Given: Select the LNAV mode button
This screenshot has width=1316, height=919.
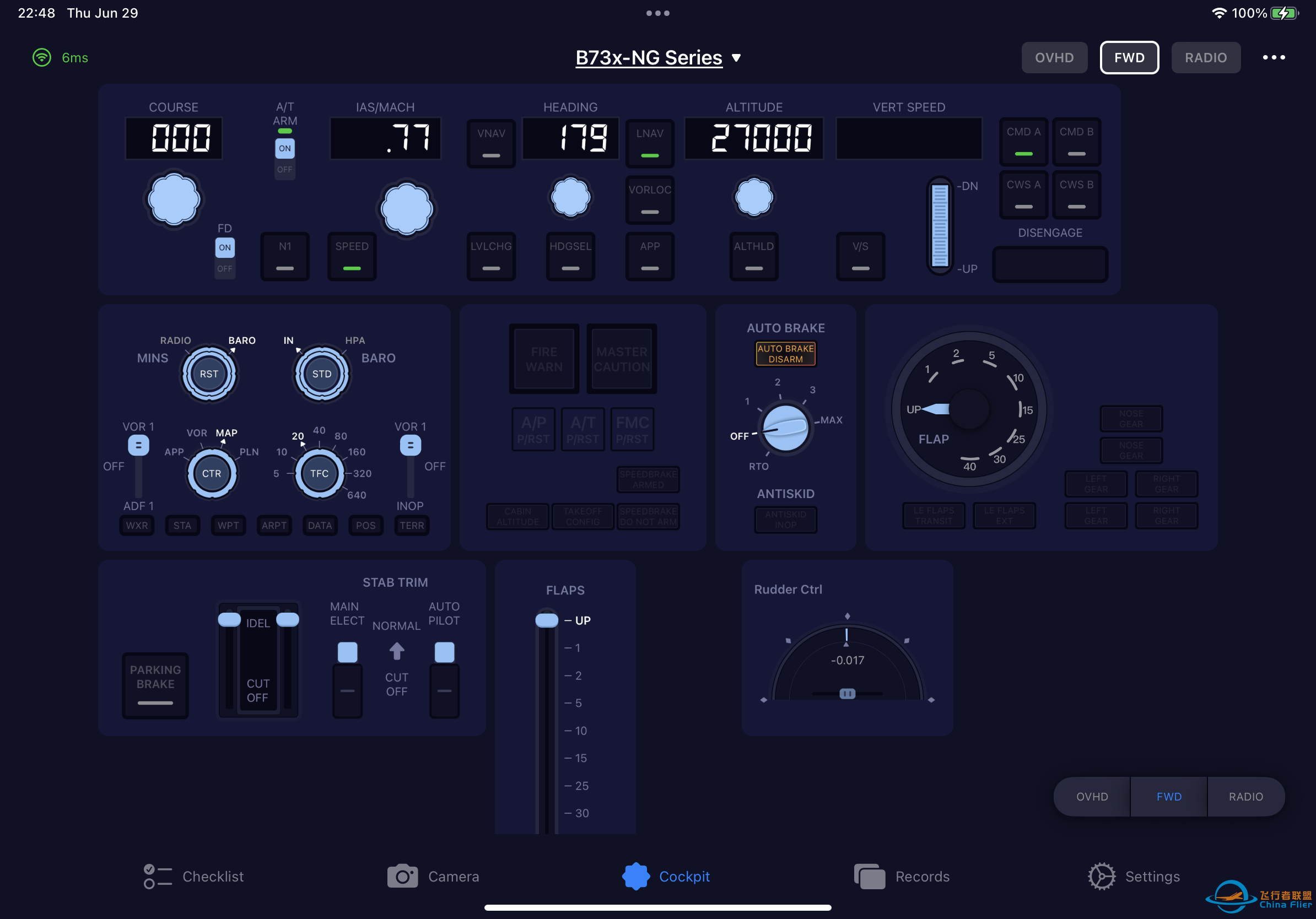Looking at the screenshot, I should (650, 141).
